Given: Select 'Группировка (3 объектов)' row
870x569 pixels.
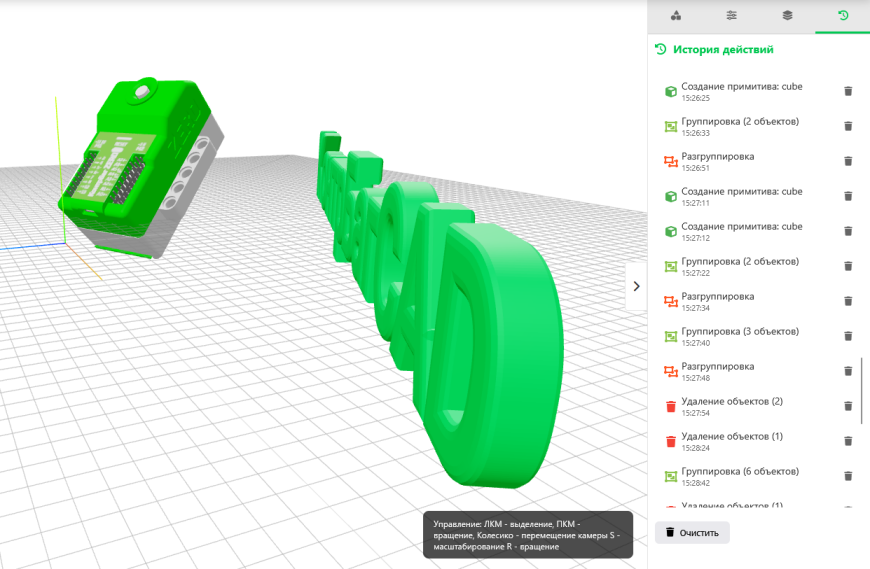Looking at the screenshot, I should [x=758, y=336].
